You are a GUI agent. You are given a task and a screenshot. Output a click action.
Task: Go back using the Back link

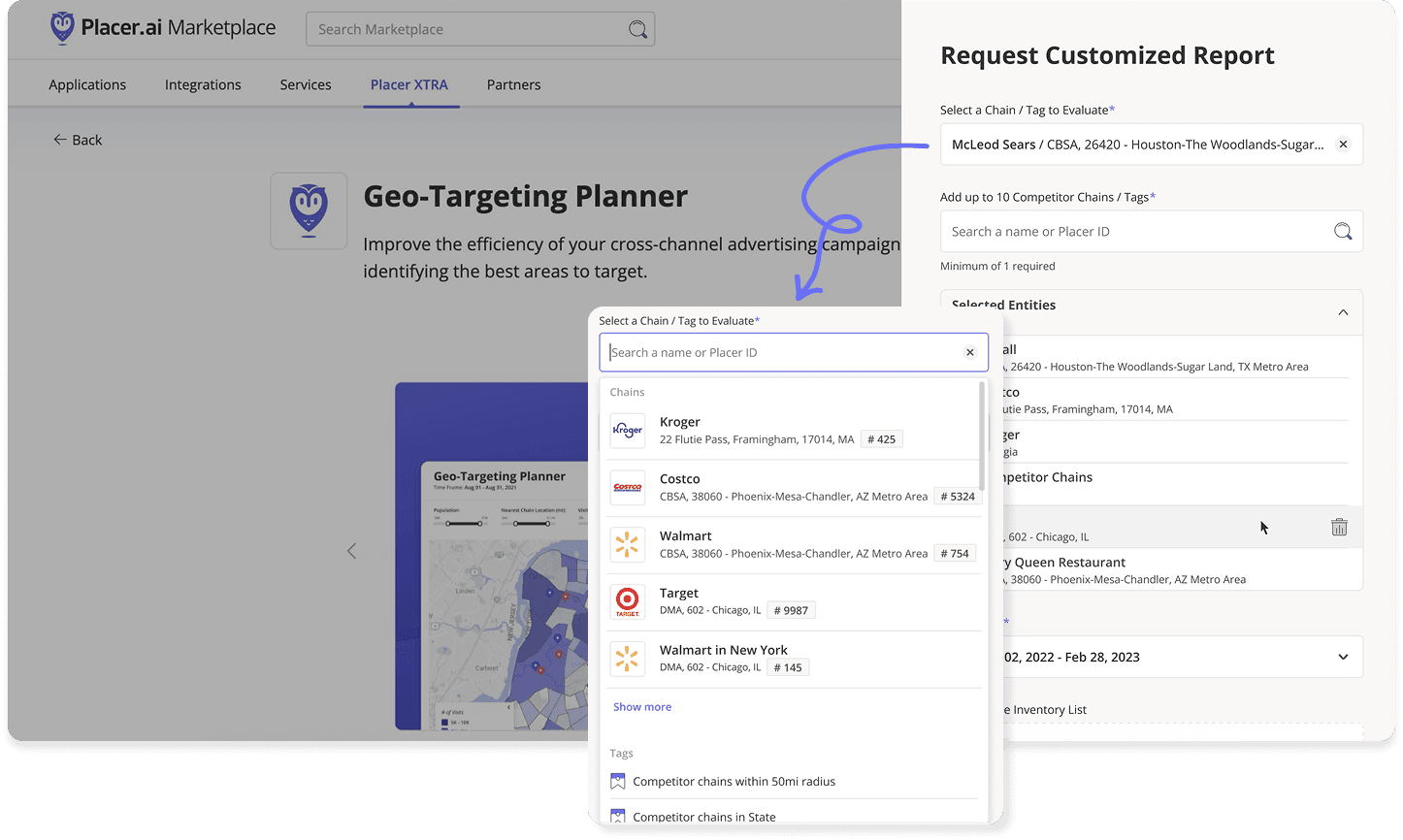[x=78, y=140]
